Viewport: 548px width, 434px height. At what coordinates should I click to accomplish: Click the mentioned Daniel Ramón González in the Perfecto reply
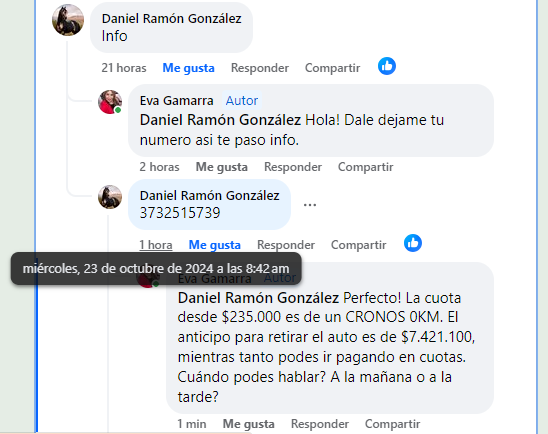pos(258,298)
